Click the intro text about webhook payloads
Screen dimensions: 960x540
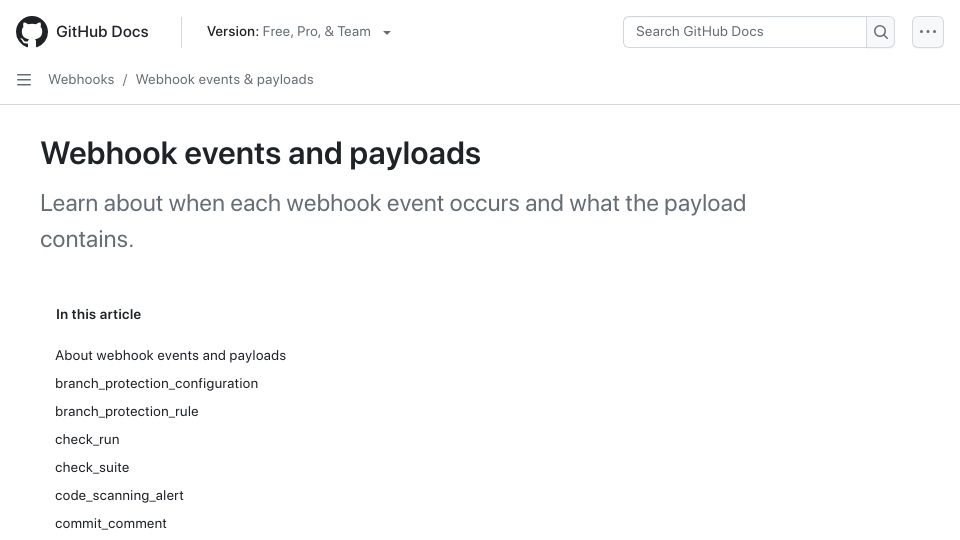tap(393, 221)
